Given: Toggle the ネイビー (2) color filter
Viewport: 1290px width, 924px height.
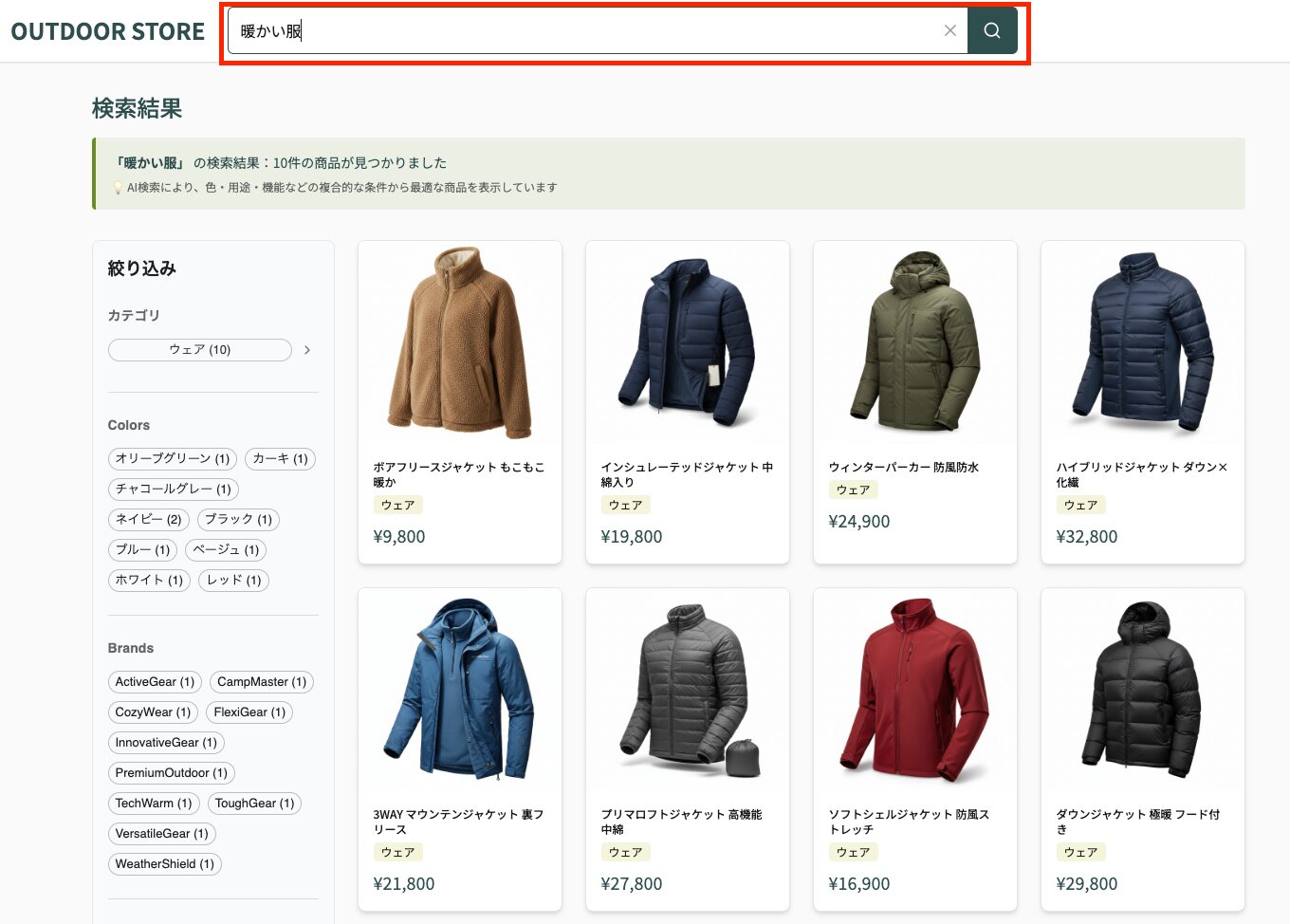Looking at the screenshot, I should [148, 520].
